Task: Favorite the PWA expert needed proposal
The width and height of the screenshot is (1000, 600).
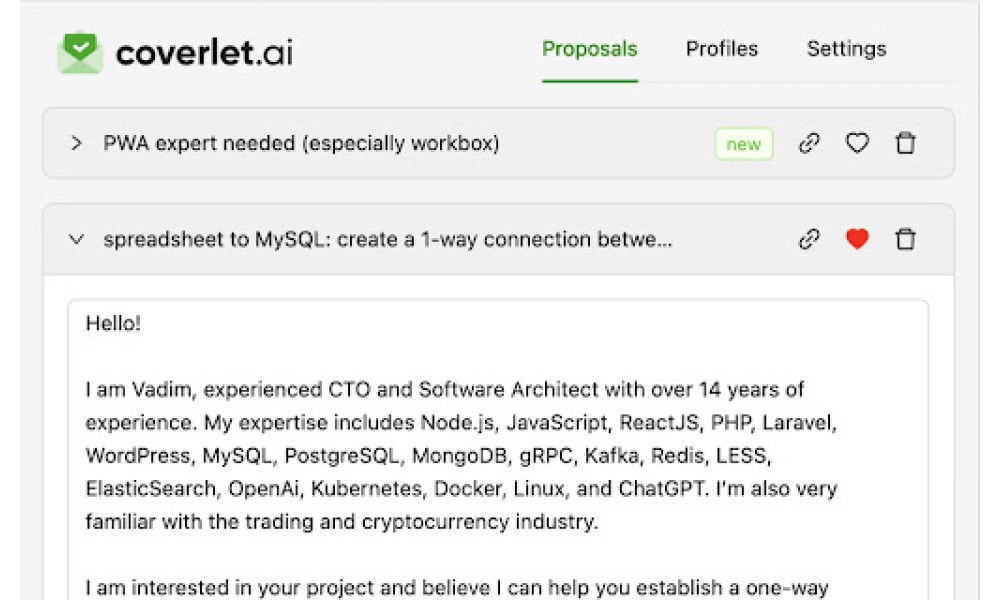Action: tap(857, 143)
